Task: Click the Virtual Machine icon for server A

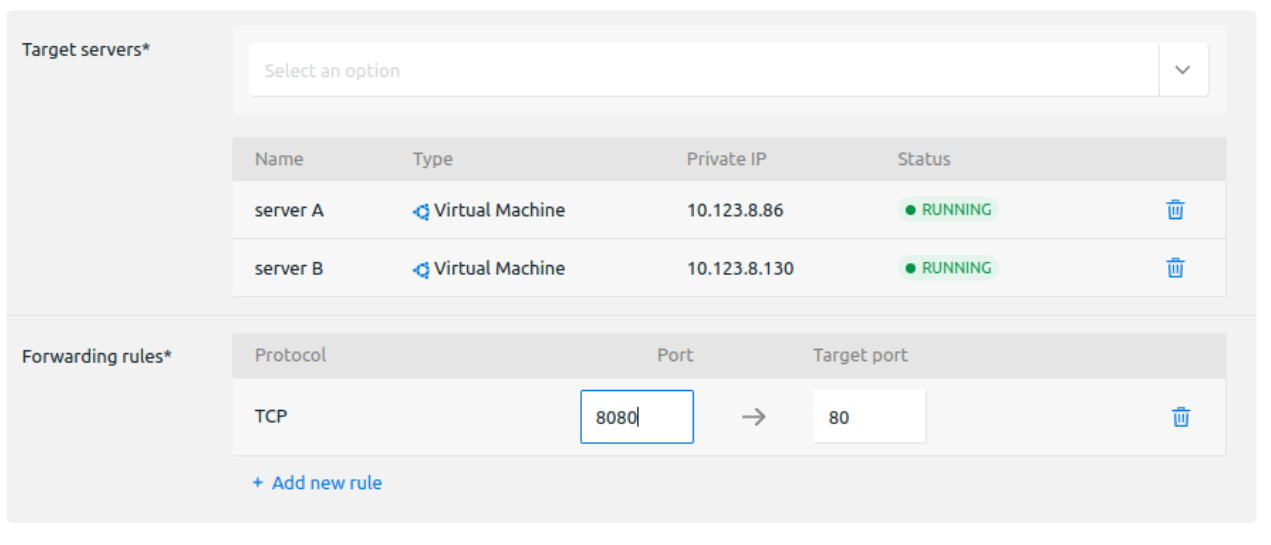Action: tap(421, 211)
